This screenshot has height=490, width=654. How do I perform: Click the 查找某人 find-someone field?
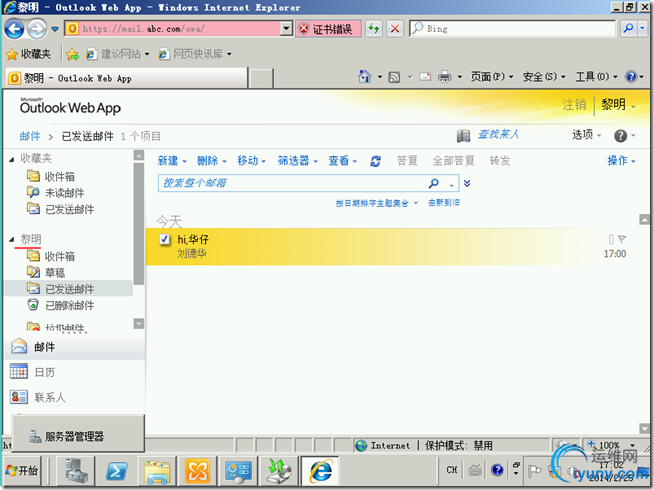click(x=498, y=134)
